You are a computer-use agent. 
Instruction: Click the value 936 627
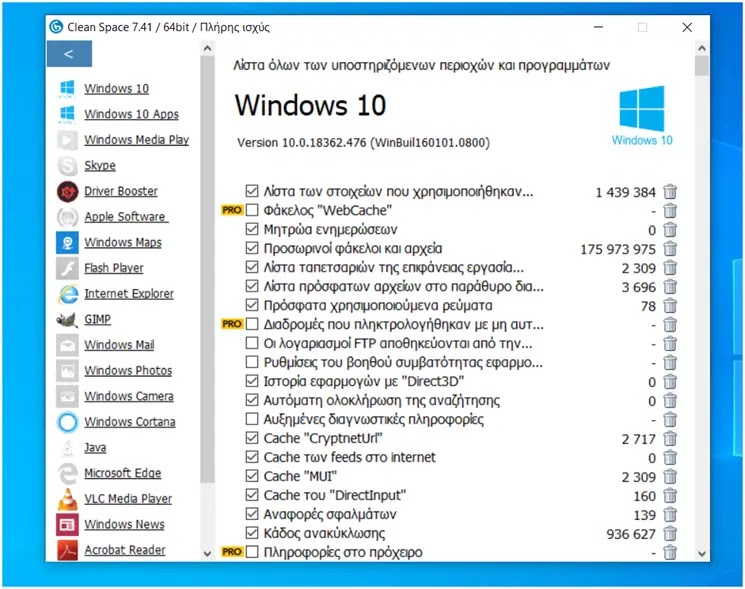click(631, 534)
